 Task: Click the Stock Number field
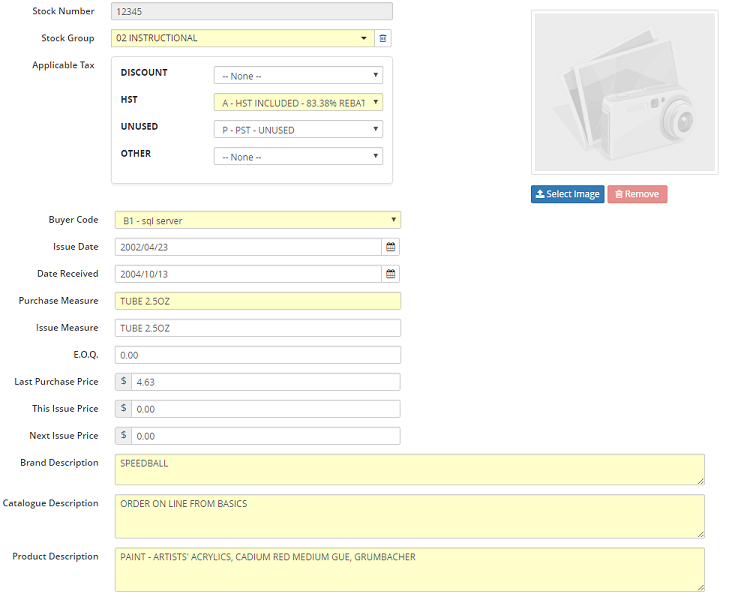[253, 11]
